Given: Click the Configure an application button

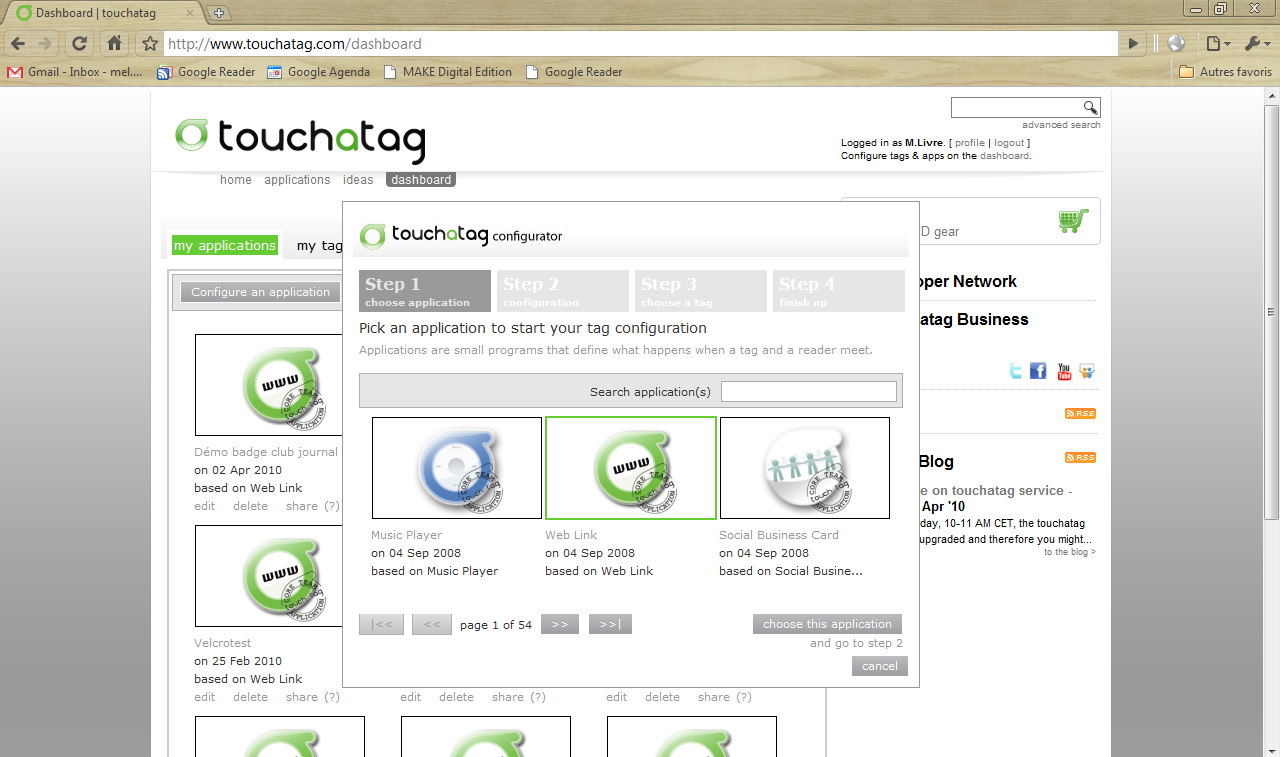Looking at the screenshot, I should pos(260,292).
